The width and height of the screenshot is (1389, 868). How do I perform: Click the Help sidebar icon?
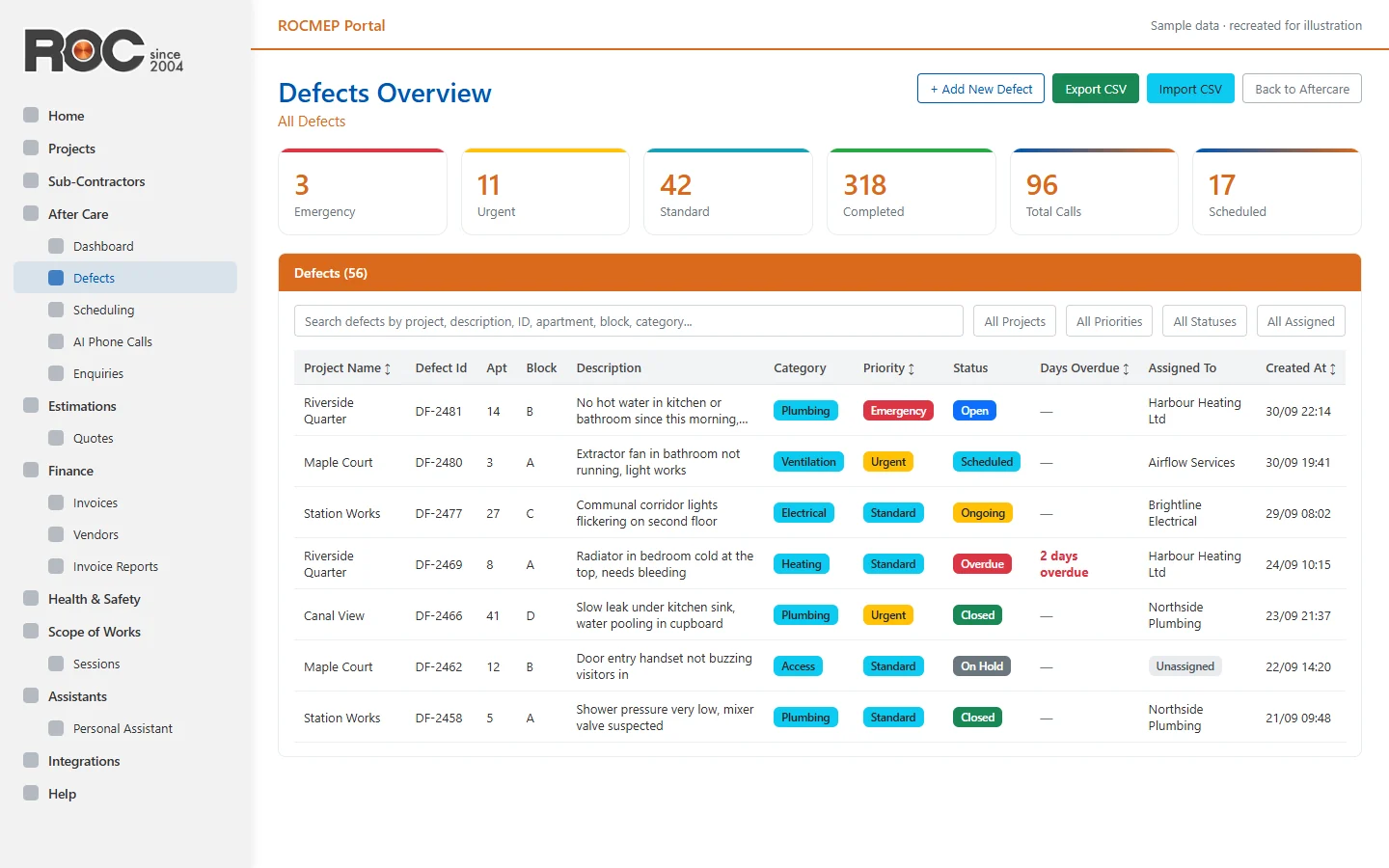tap(31, 794)
